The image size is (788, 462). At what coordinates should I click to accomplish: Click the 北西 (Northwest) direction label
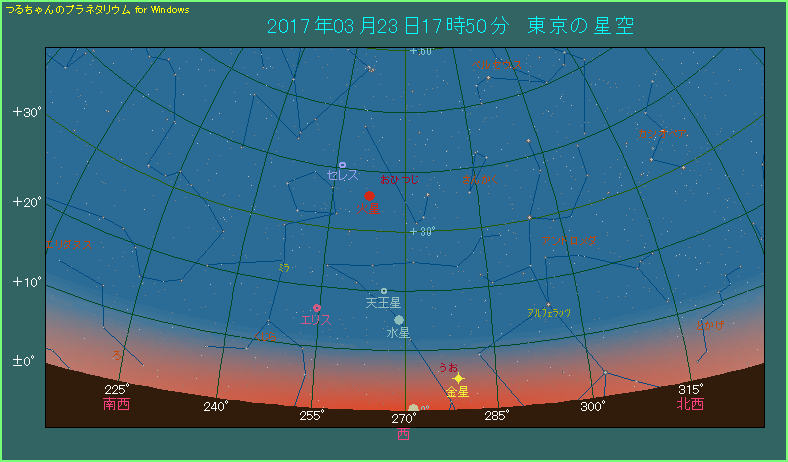point(690,404)
